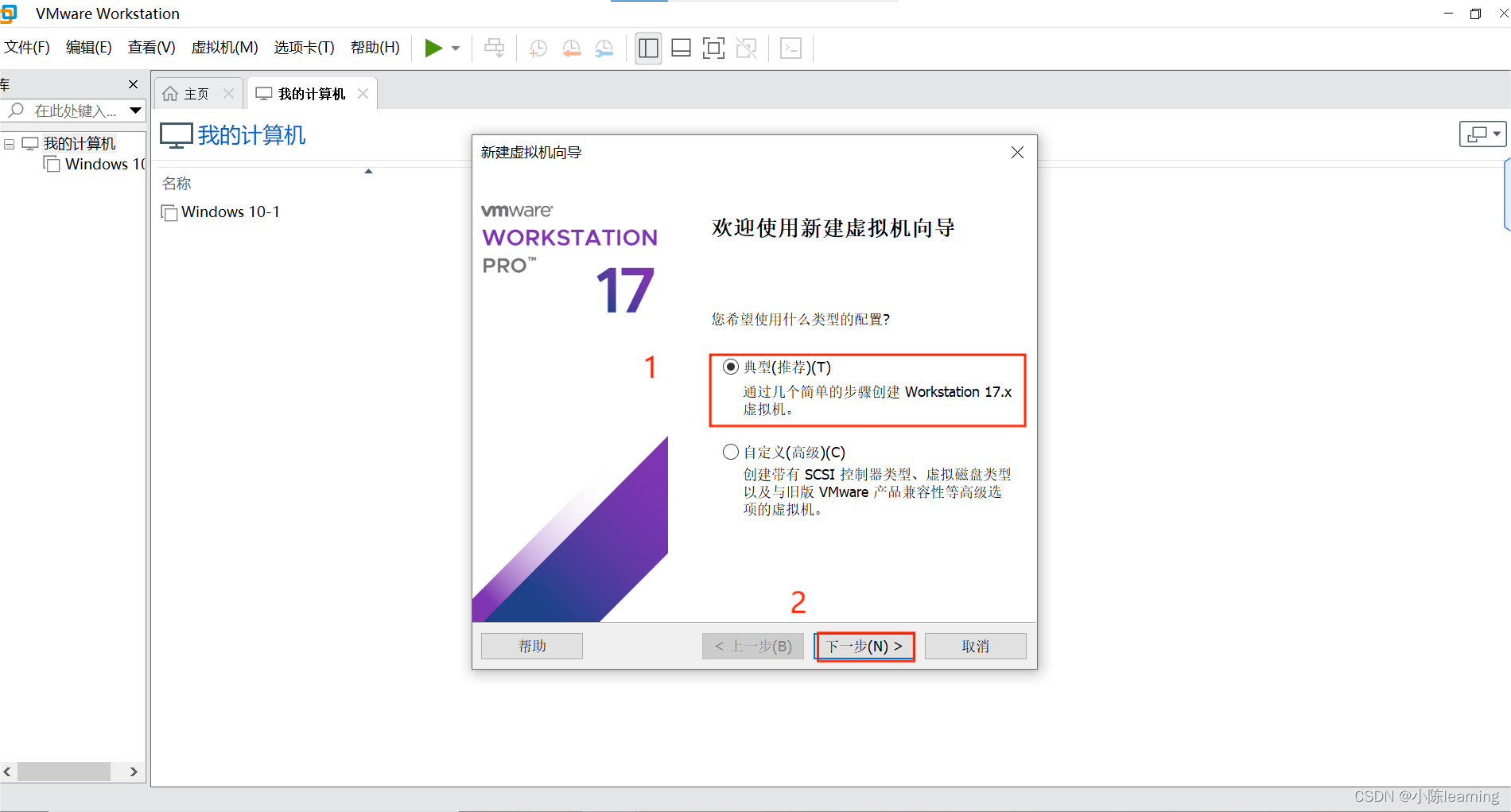The height and width of the screenshot is (812, 1511).
Task: Open the snapshot manager icon
Action: (x=604, y=48)
